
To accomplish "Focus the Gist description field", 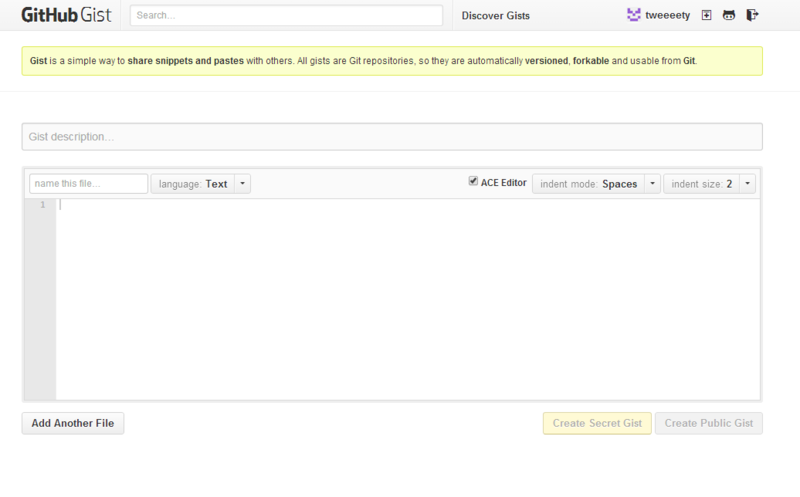I will click(392, 137).
